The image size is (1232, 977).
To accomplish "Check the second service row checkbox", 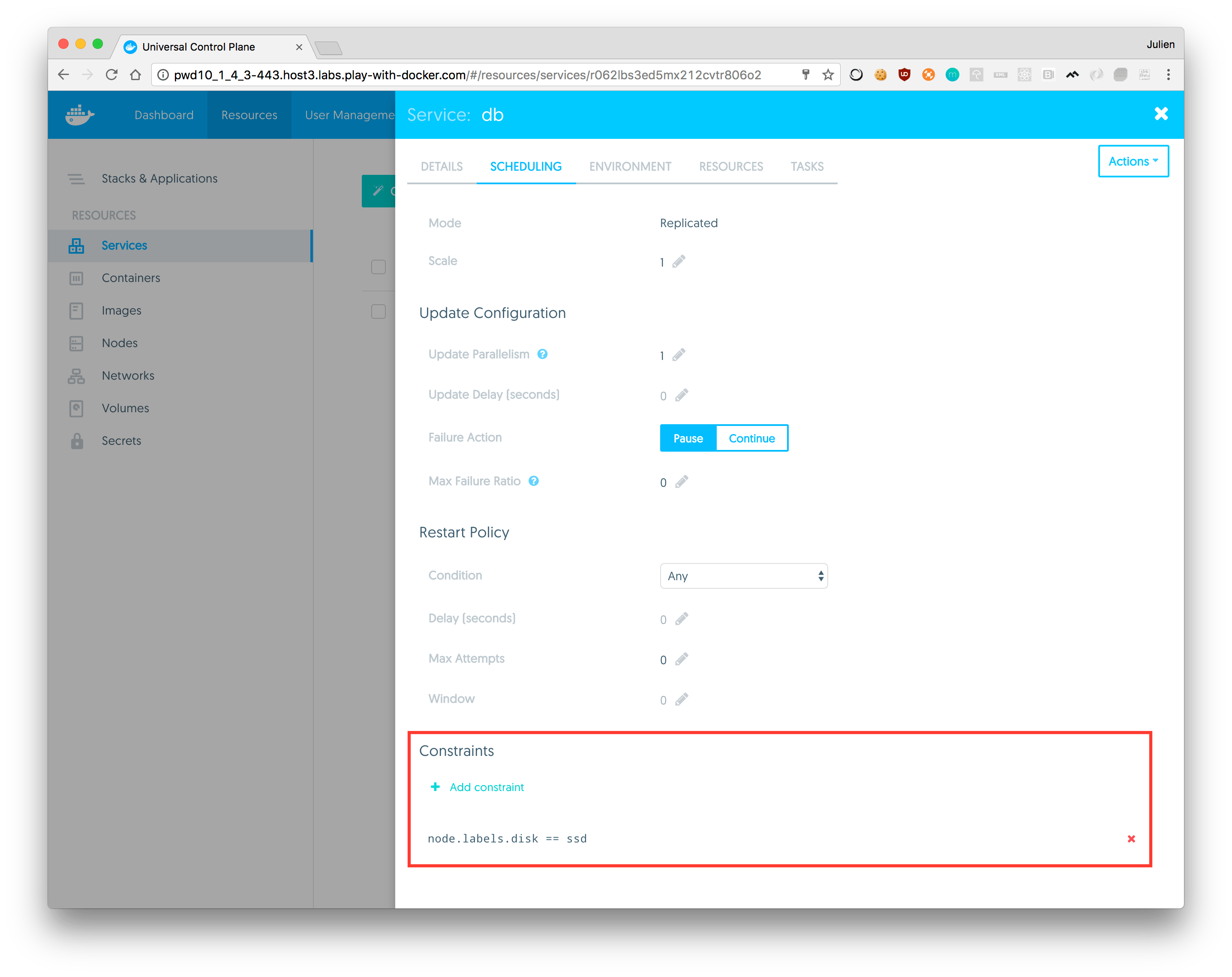I will tap(378, 312).
